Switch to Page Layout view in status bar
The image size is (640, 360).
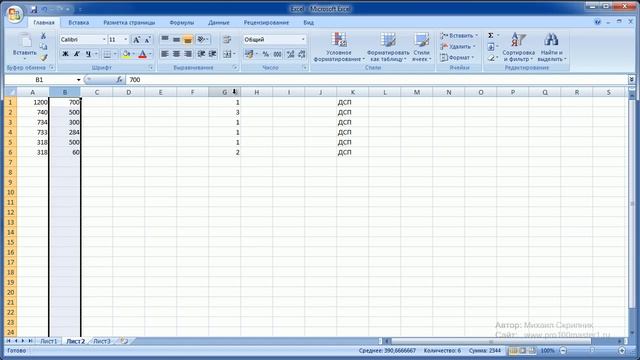(x=522, y=351)
